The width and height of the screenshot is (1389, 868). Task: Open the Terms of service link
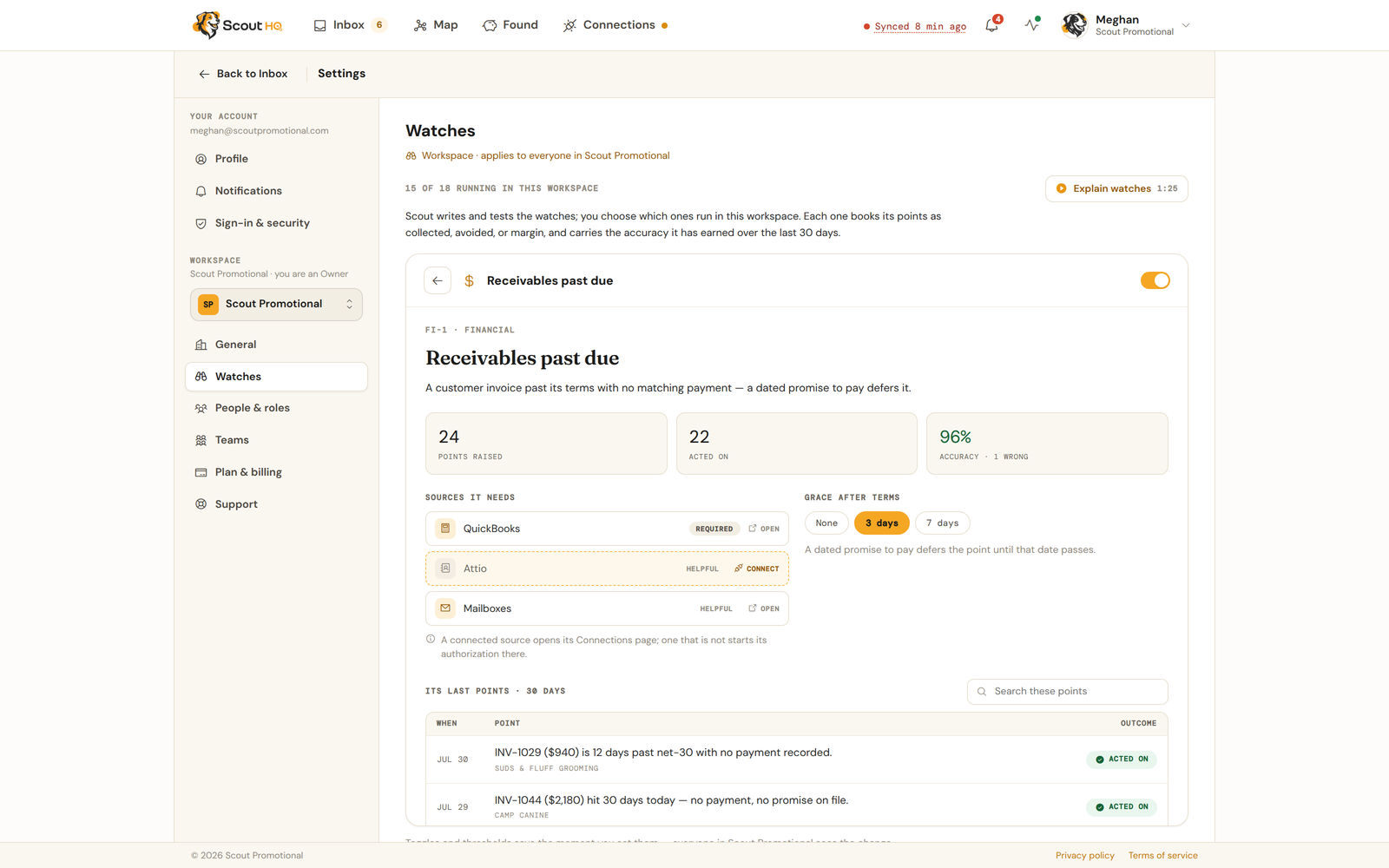point(1163,856)
